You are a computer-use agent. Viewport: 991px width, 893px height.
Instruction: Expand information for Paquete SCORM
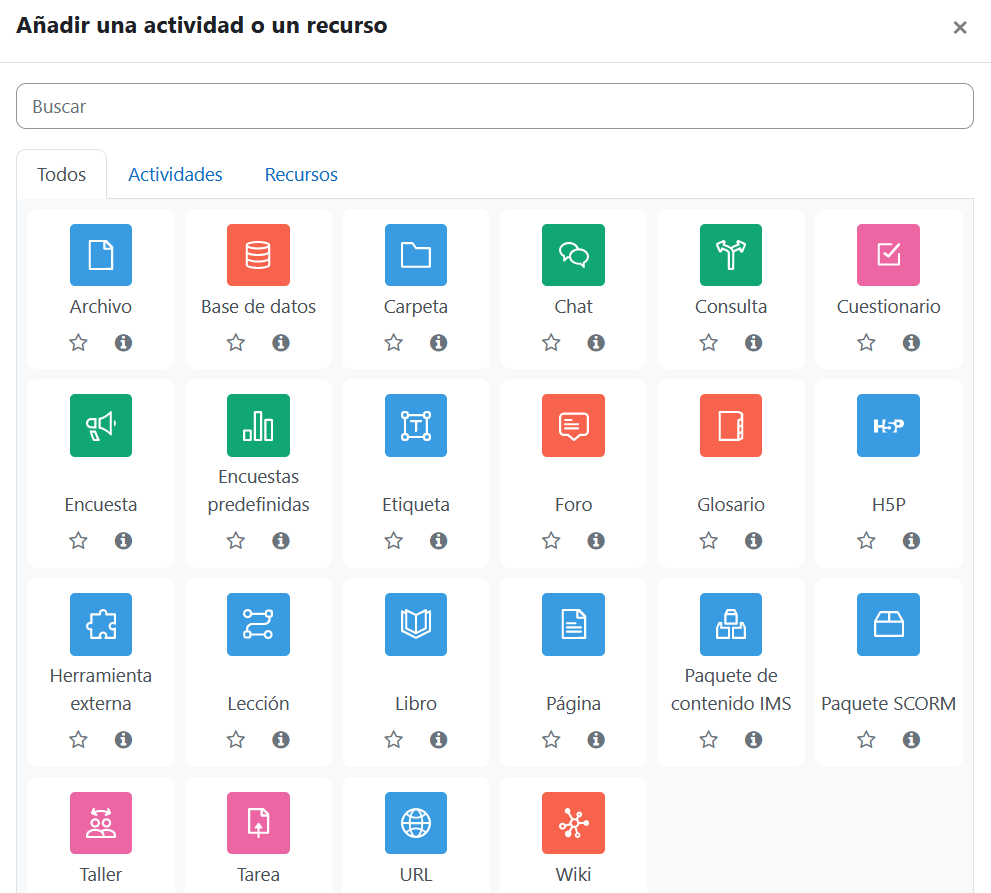click(x=911, y=739)
